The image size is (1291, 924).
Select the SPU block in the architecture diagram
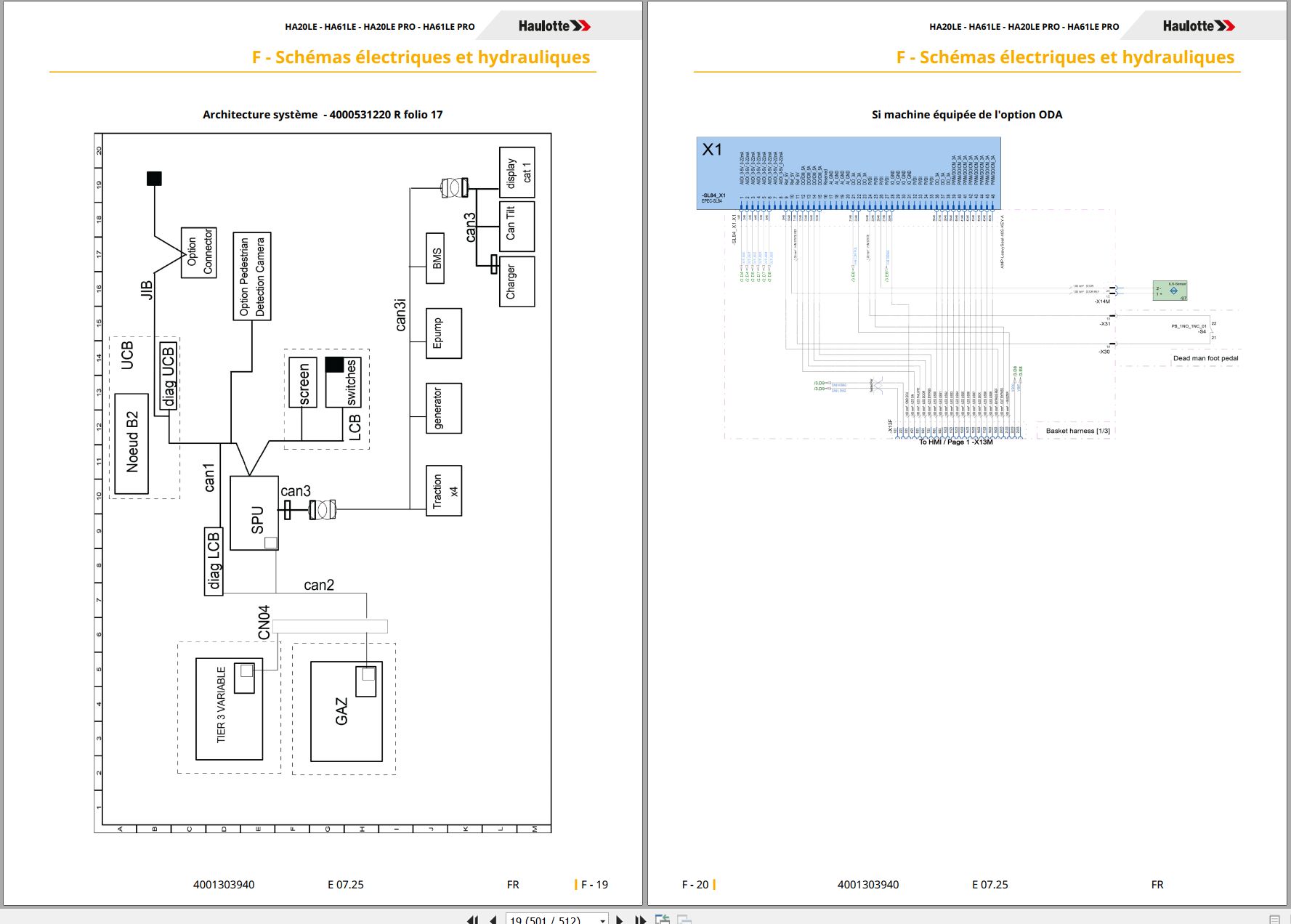coord(254,513)
